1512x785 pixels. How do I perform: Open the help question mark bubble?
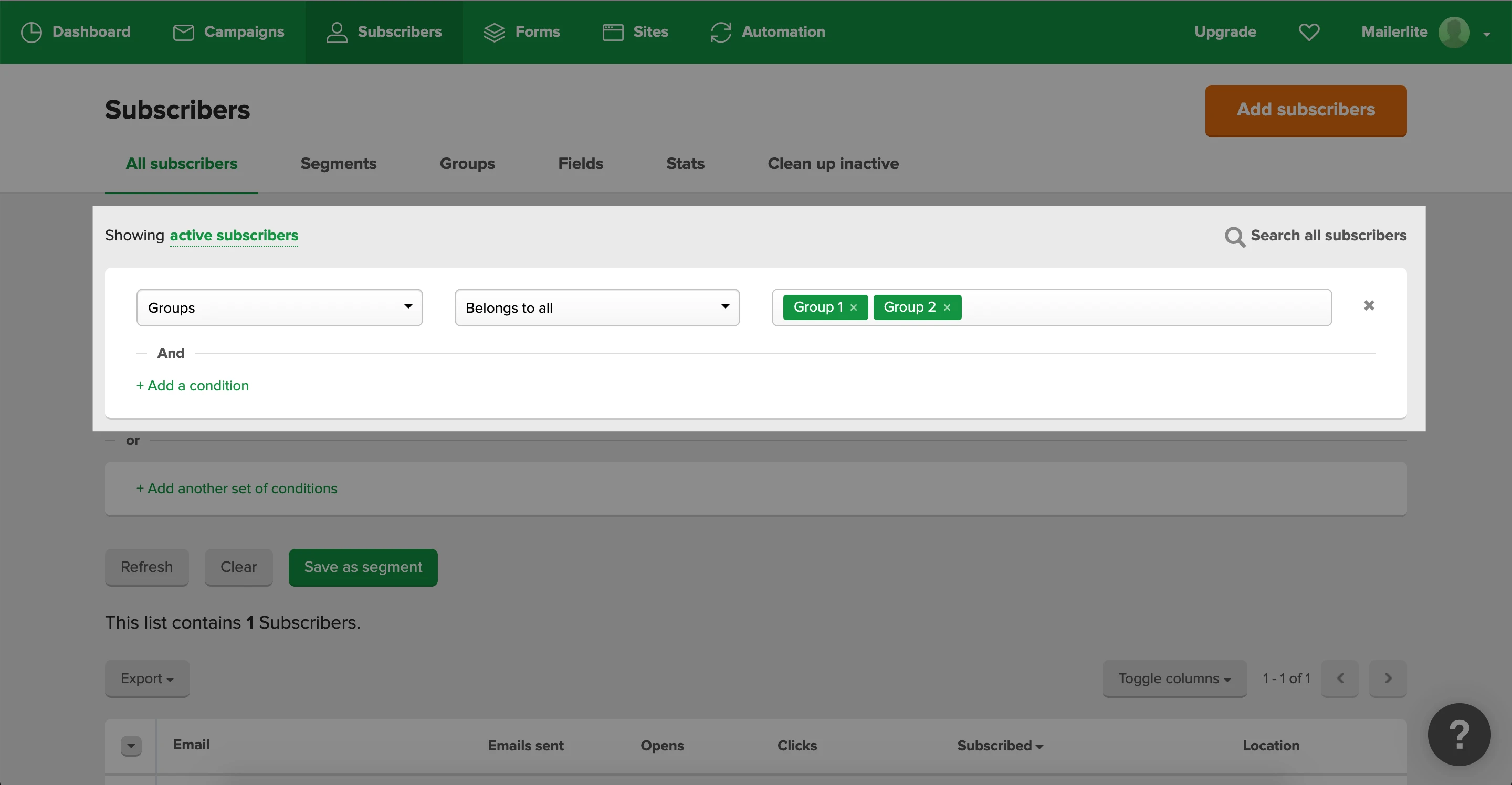coord(1458,734)
